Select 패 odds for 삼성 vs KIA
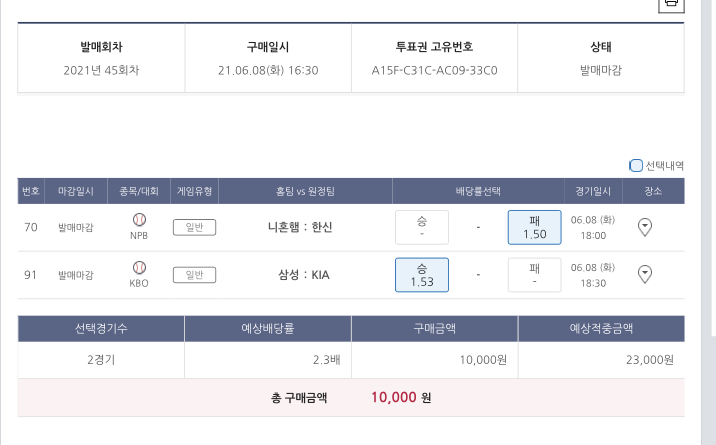 pyautogui.click(x=534, y=274)
